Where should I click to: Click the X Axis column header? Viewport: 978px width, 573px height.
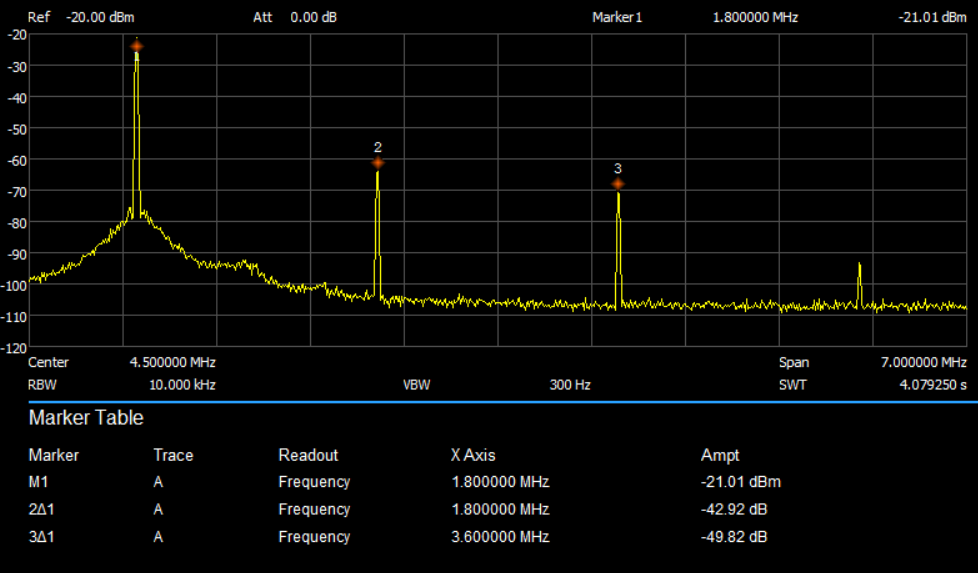tap(473, 455)
